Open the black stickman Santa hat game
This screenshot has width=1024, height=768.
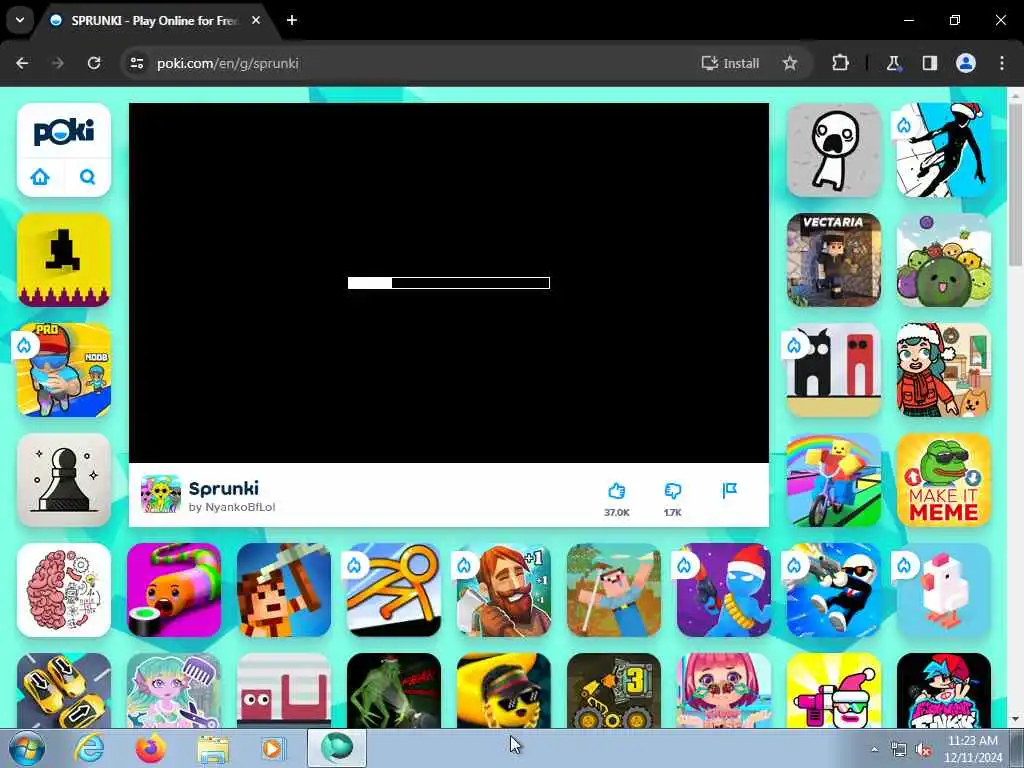[944, 150]
